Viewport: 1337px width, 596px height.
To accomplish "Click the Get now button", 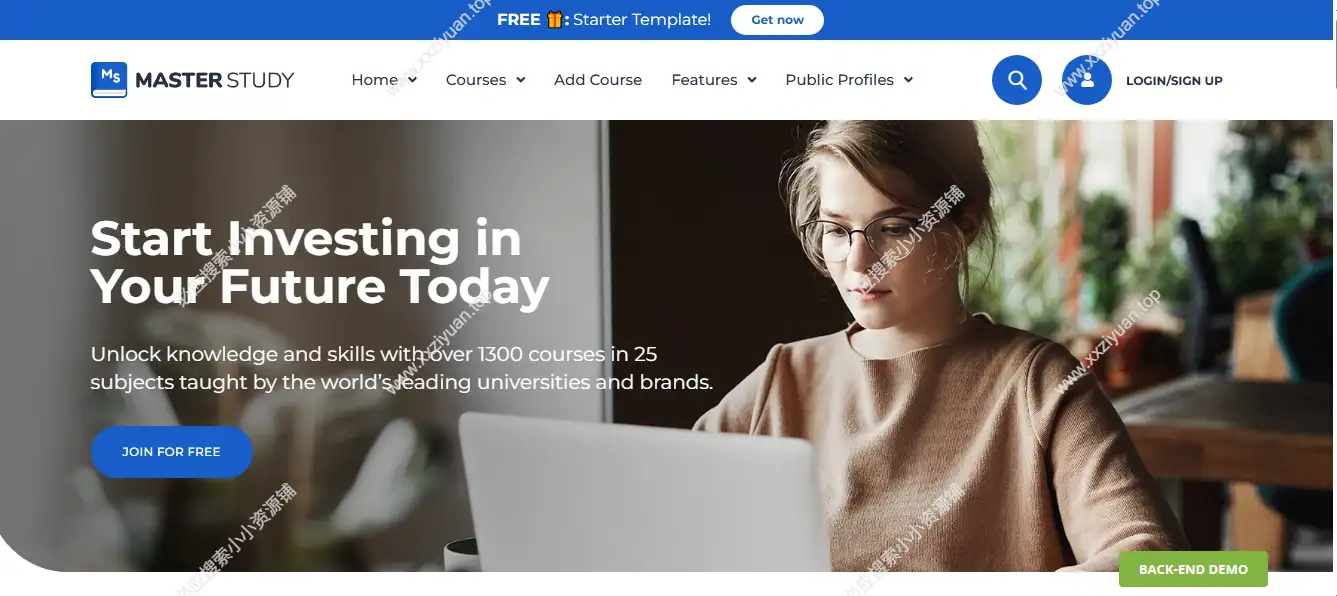I will [777, 20].
